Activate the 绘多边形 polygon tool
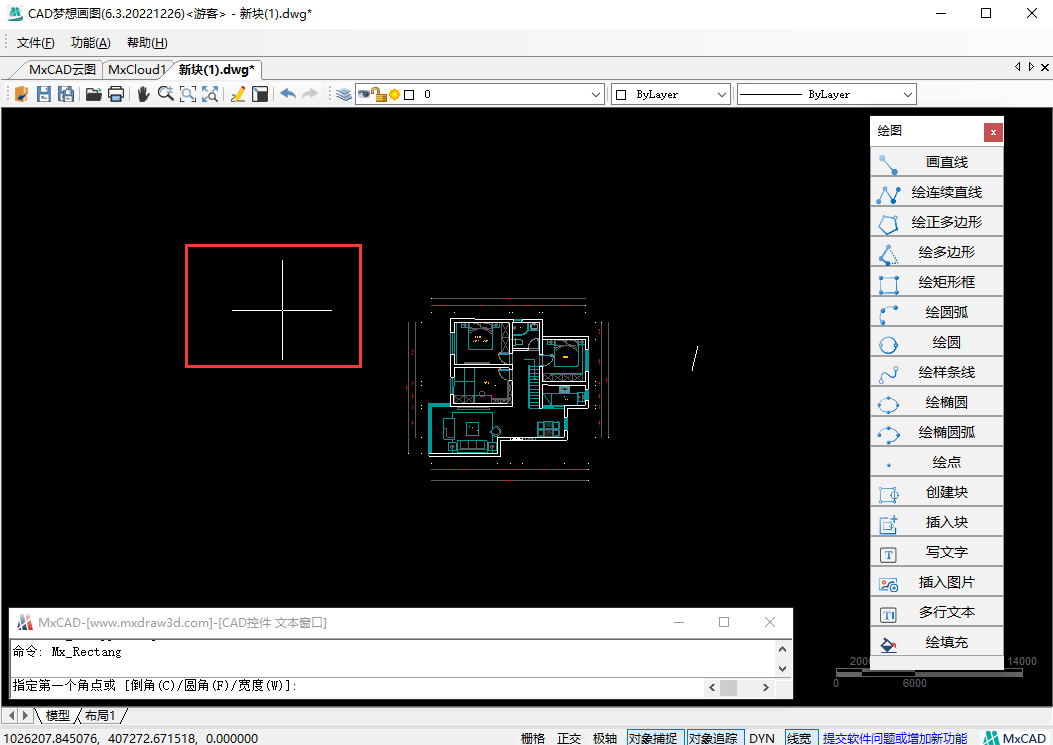The width and height of the screenshot is (1053, 745). tap(937, 252)
